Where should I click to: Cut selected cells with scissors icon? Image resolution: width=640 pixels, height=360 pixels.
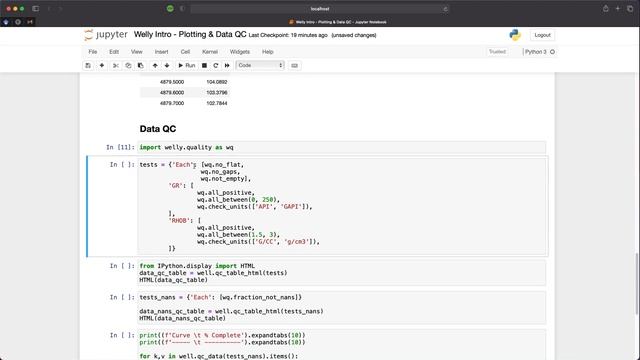coord(116,65)
